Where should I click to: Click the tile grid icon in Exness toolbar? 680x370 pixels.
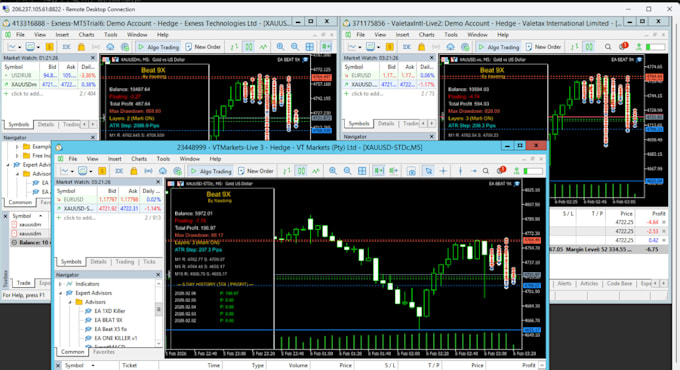coord(310,46)
